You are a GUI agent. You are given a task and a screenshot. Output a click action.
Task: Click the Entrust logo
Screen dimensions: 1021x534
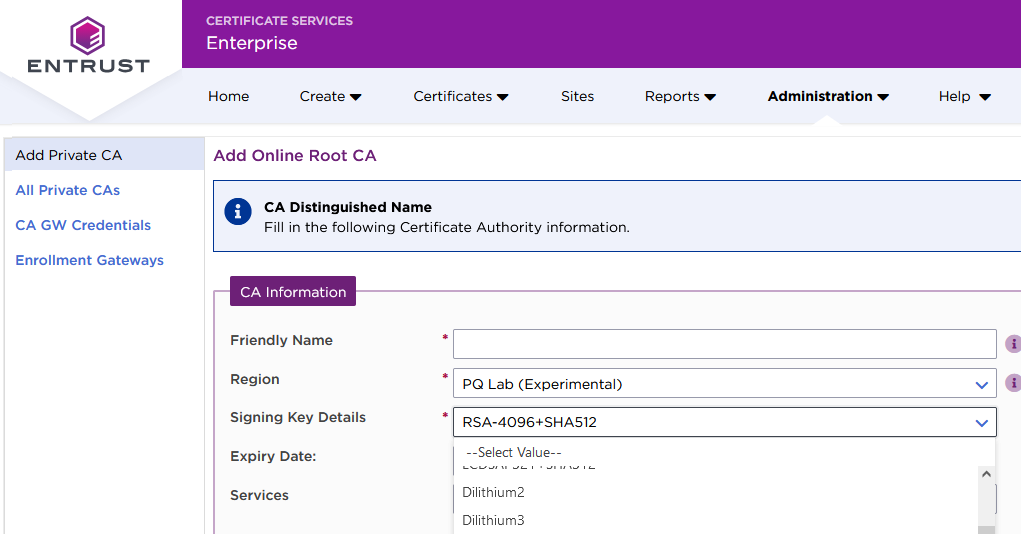88,46
